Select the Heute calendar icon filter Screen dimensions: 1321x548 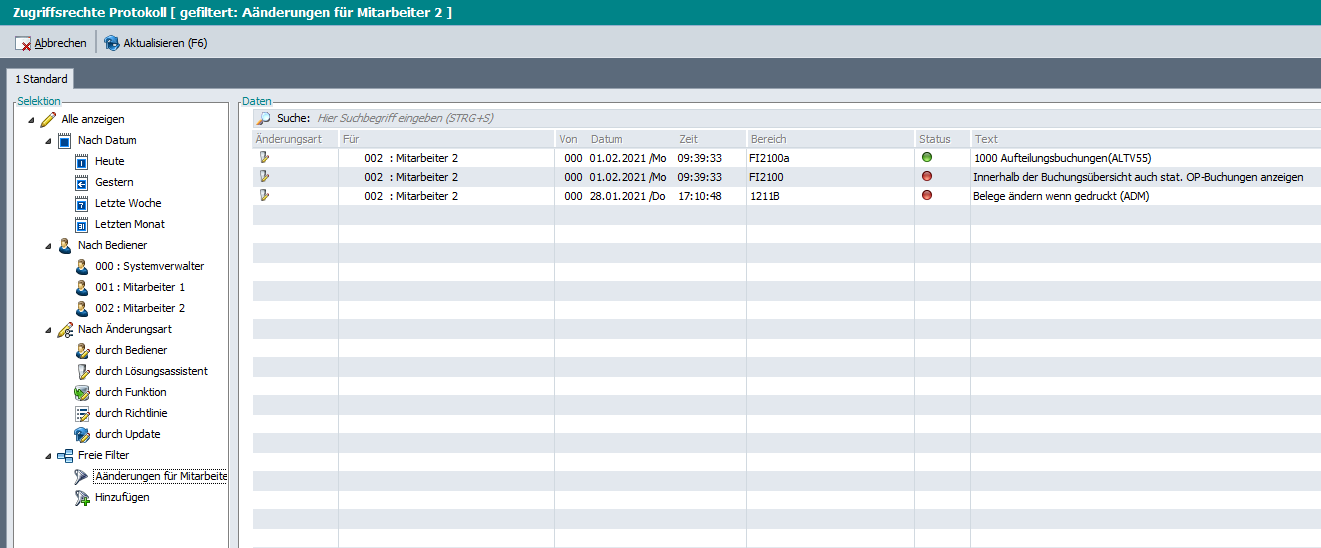(x=82, y=161)
